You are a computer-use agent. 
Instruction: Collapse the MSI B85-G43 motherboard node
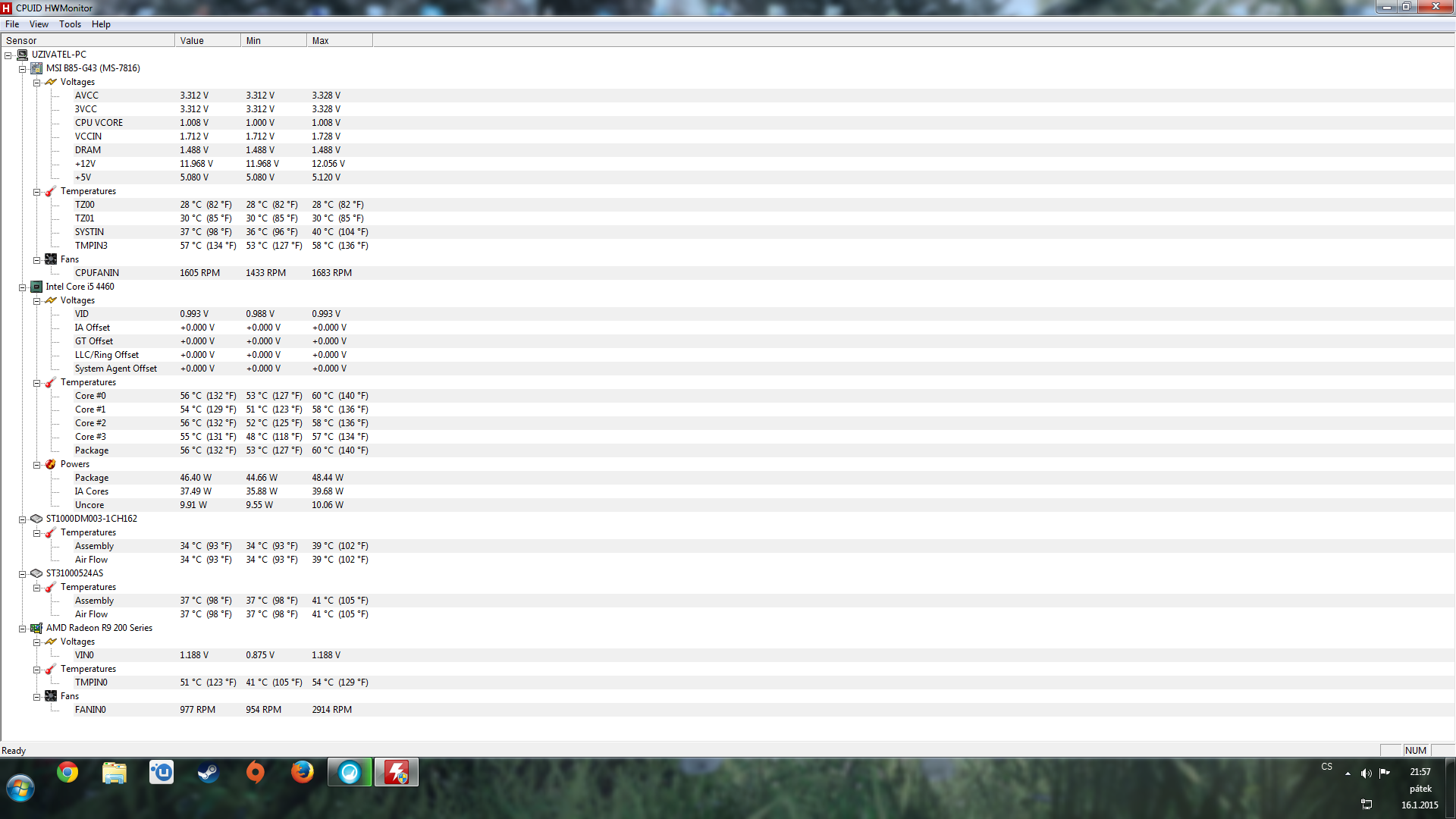pyautogui.click(x=23, y=69)
